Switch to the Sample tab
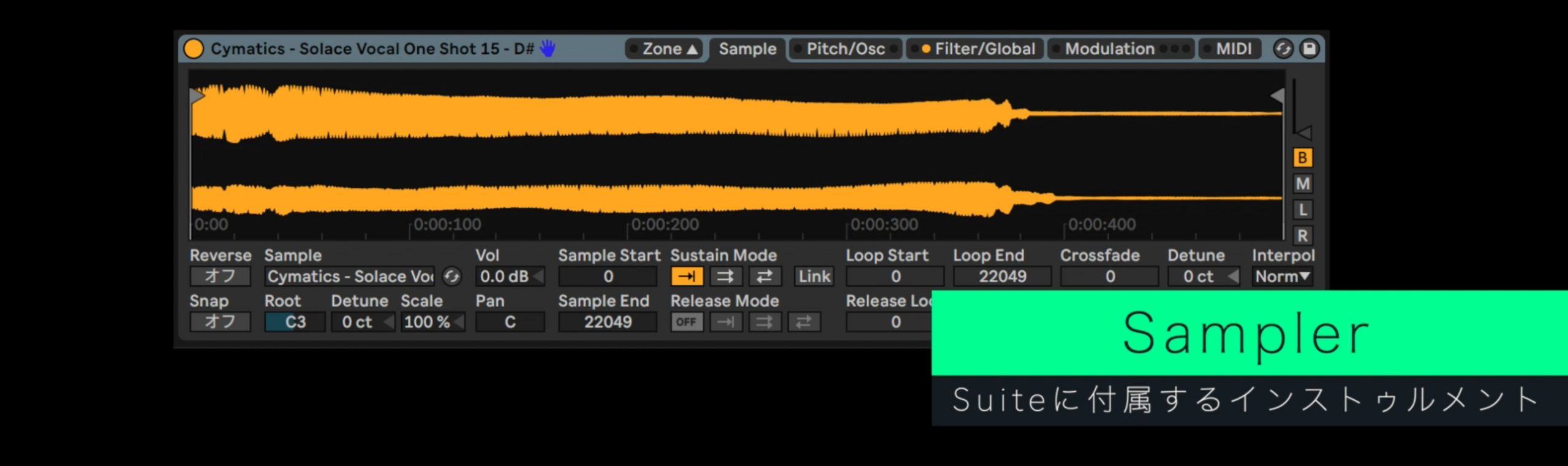The height and width of the screenshot is (466, 1568). point(747,48)
